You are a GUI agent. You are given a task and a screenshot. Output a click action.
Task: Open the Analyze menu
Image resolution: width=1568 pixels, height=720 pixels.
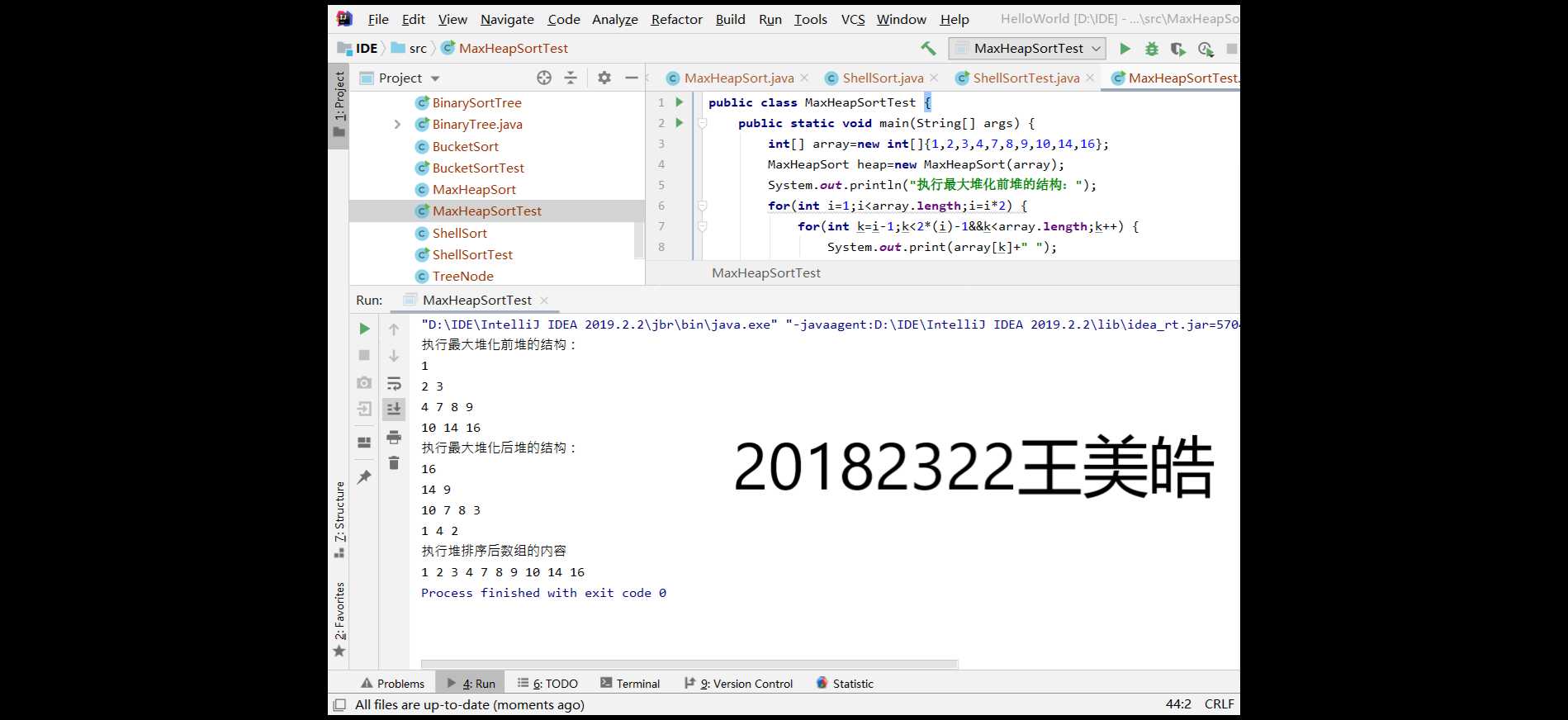pos(614,19)
